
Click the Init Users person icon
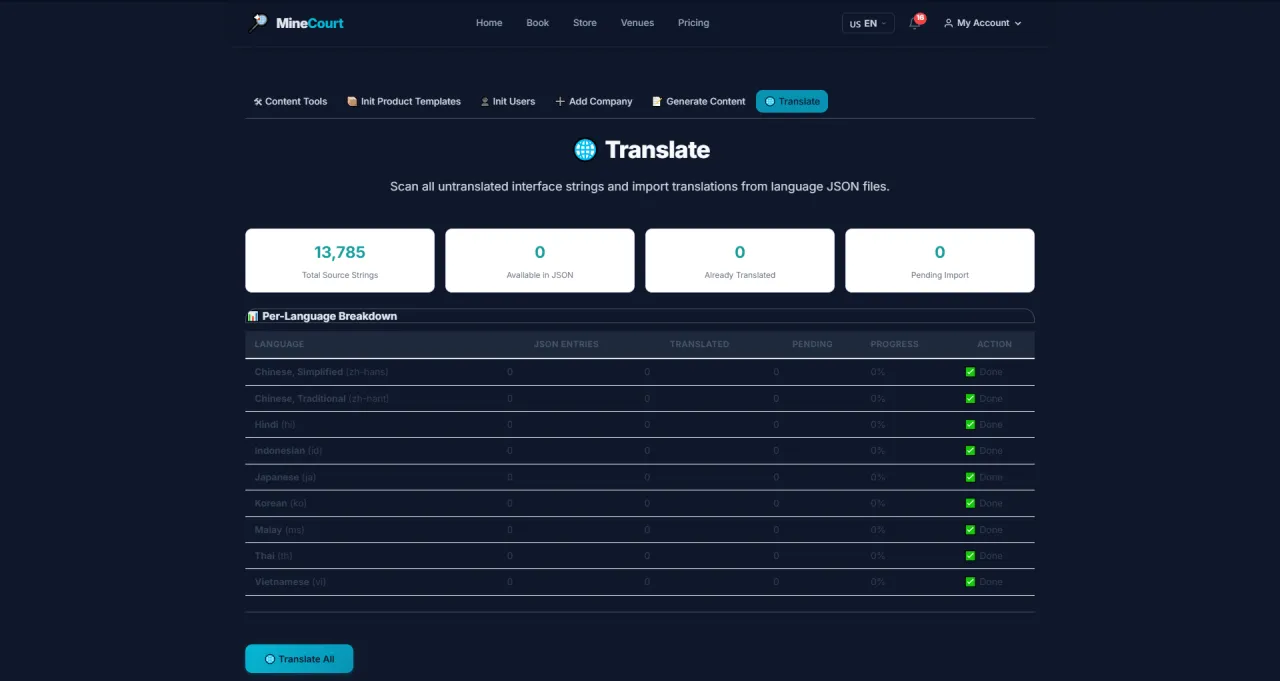coord(485,101)
